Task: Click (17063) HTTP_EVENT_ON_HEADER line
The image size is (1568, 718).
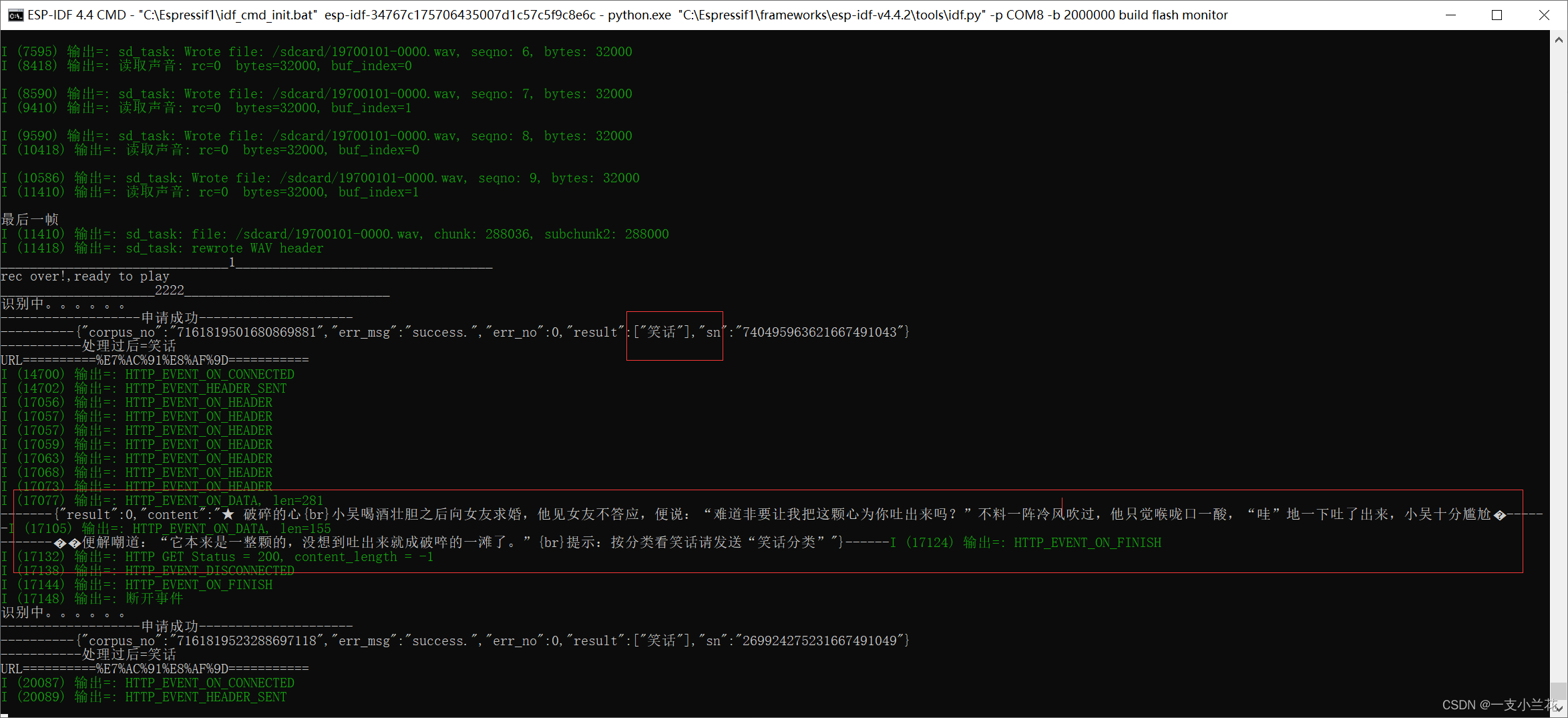Action: pyautogui.click(x=137, y=458)
